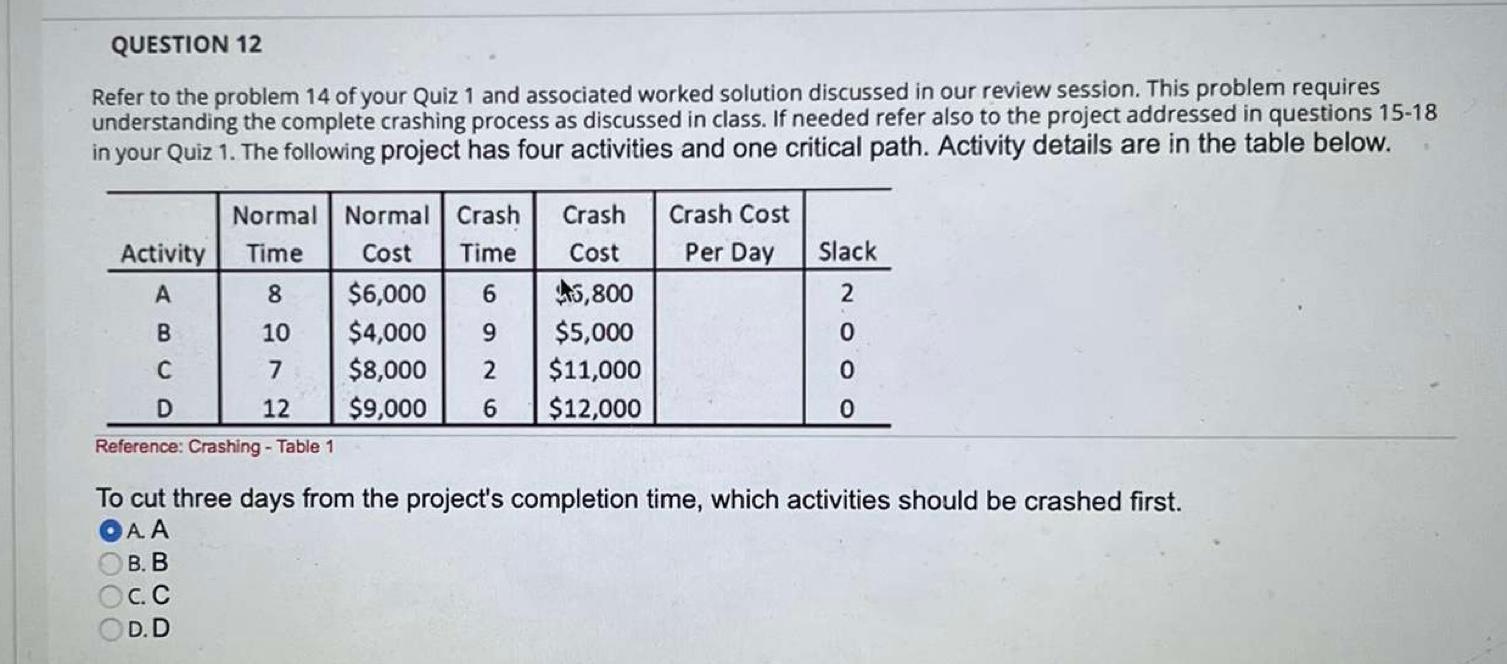The height and width of the screenshot is (664, 1507).
Task: Click the Slack column header
Action: (x=846, y=255)
